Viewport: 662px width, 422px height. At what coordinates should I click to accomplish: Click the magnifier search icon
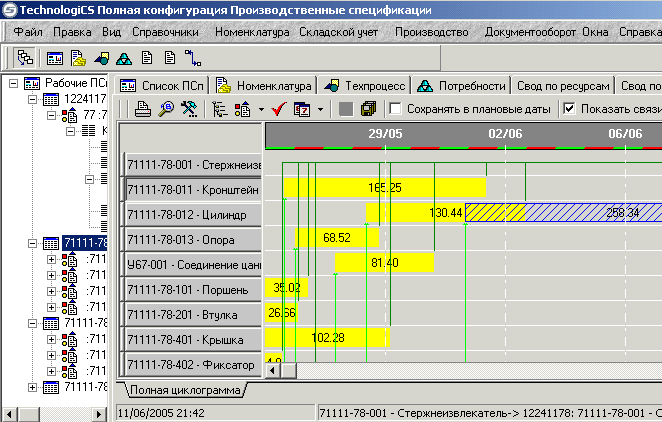click(165, 109)
